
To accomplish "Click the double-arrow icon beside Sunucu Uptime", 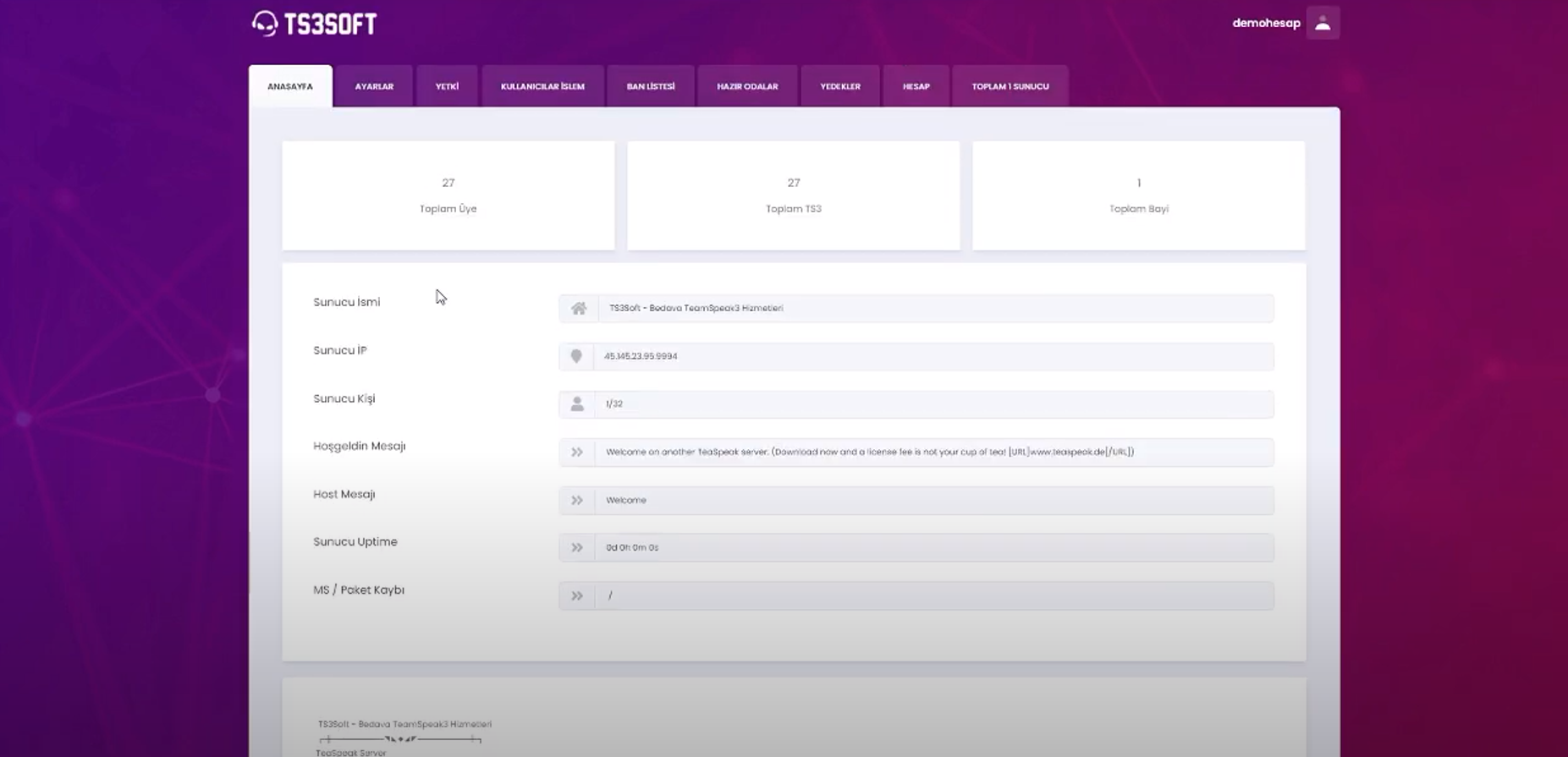I will [577, 548].
